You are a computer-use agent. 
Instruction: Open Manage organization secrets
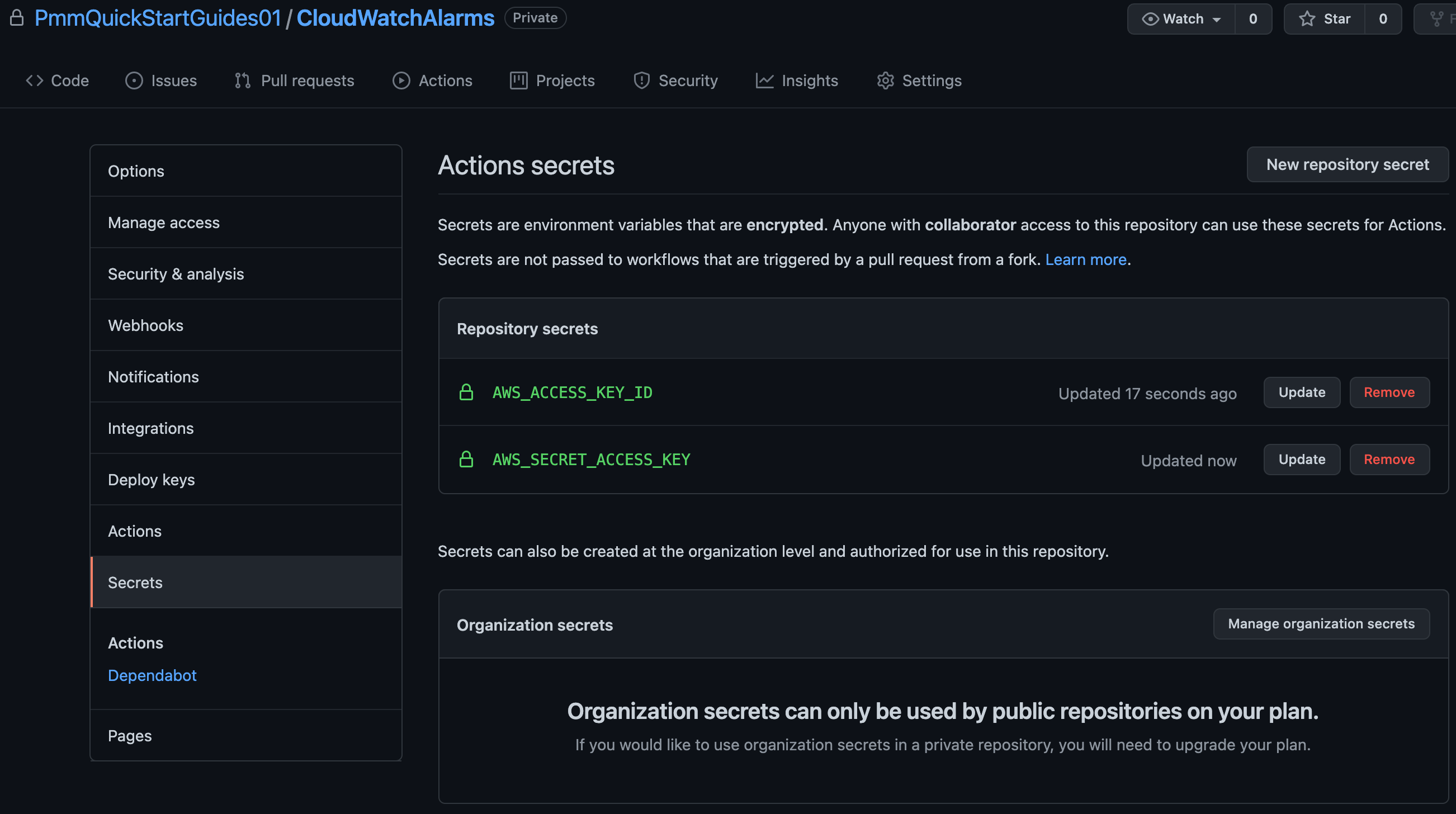tap(1321, 624)
